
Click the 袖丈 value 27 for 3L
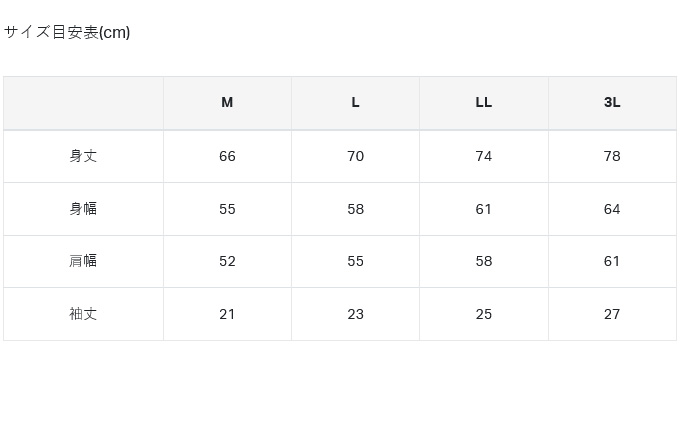click(x=612, y=314)
